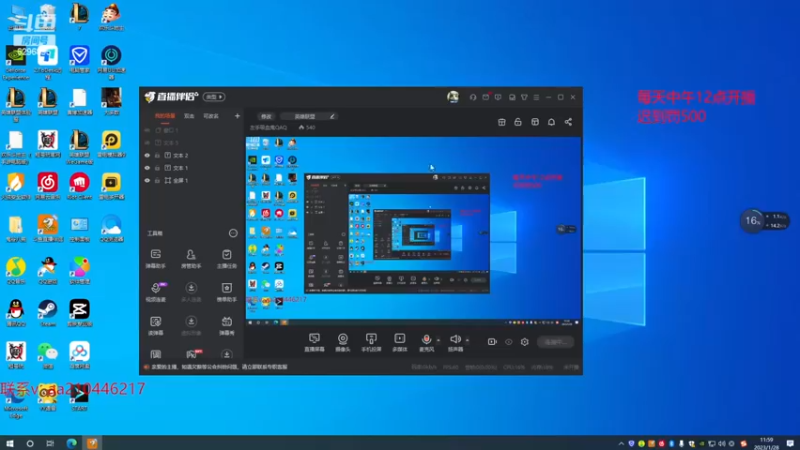The height and width of the screenshot is (450, 800).
Task: Hide the 文本 1 layer with its eye
Action: coord(147,168)
